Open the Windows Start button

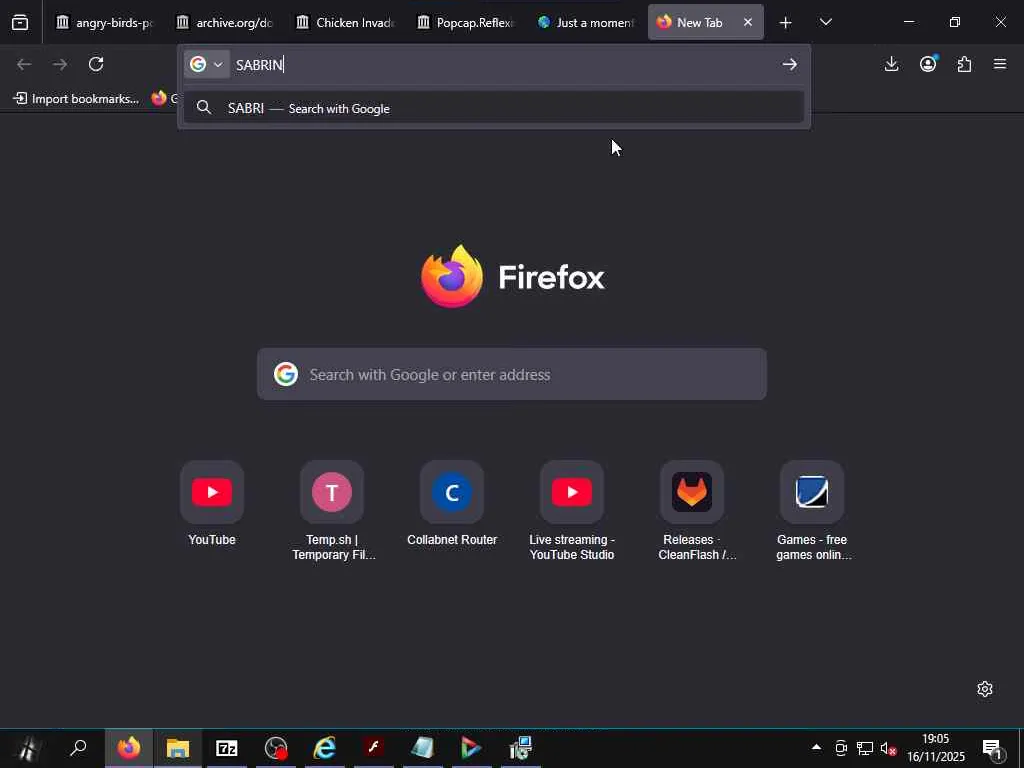[x=27, y=748]
